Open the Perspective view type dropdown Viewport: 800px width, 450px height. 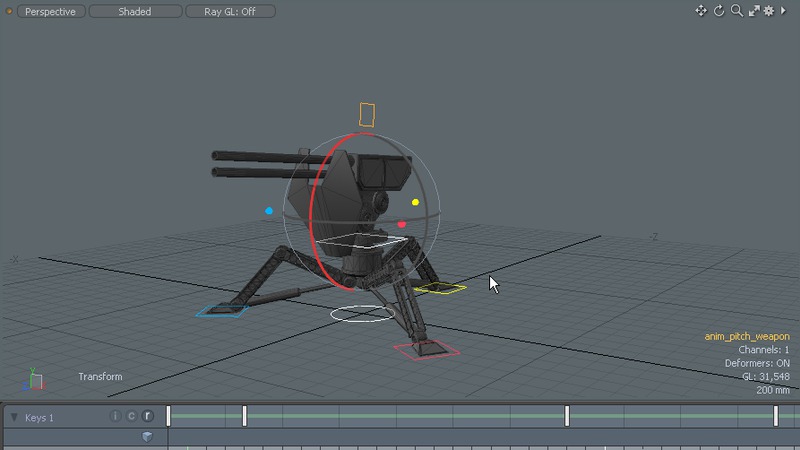[x=50, y=12]
